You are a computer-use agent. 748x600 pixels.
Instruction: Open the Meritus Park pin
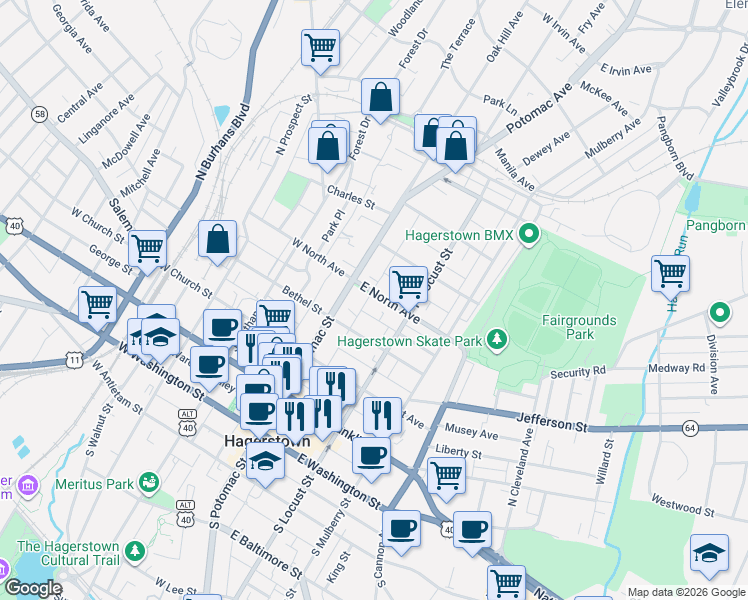point(149,483)
